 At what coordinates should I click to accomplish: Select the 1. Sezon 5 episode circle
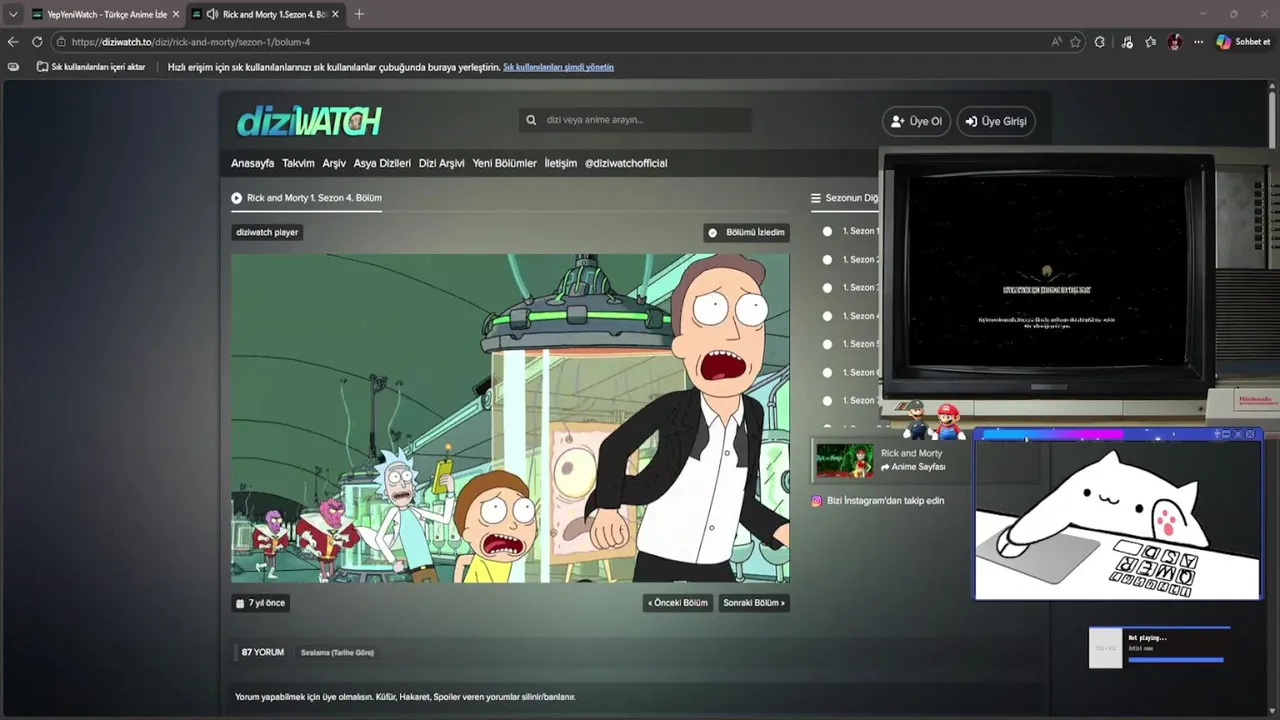point(827,344)
